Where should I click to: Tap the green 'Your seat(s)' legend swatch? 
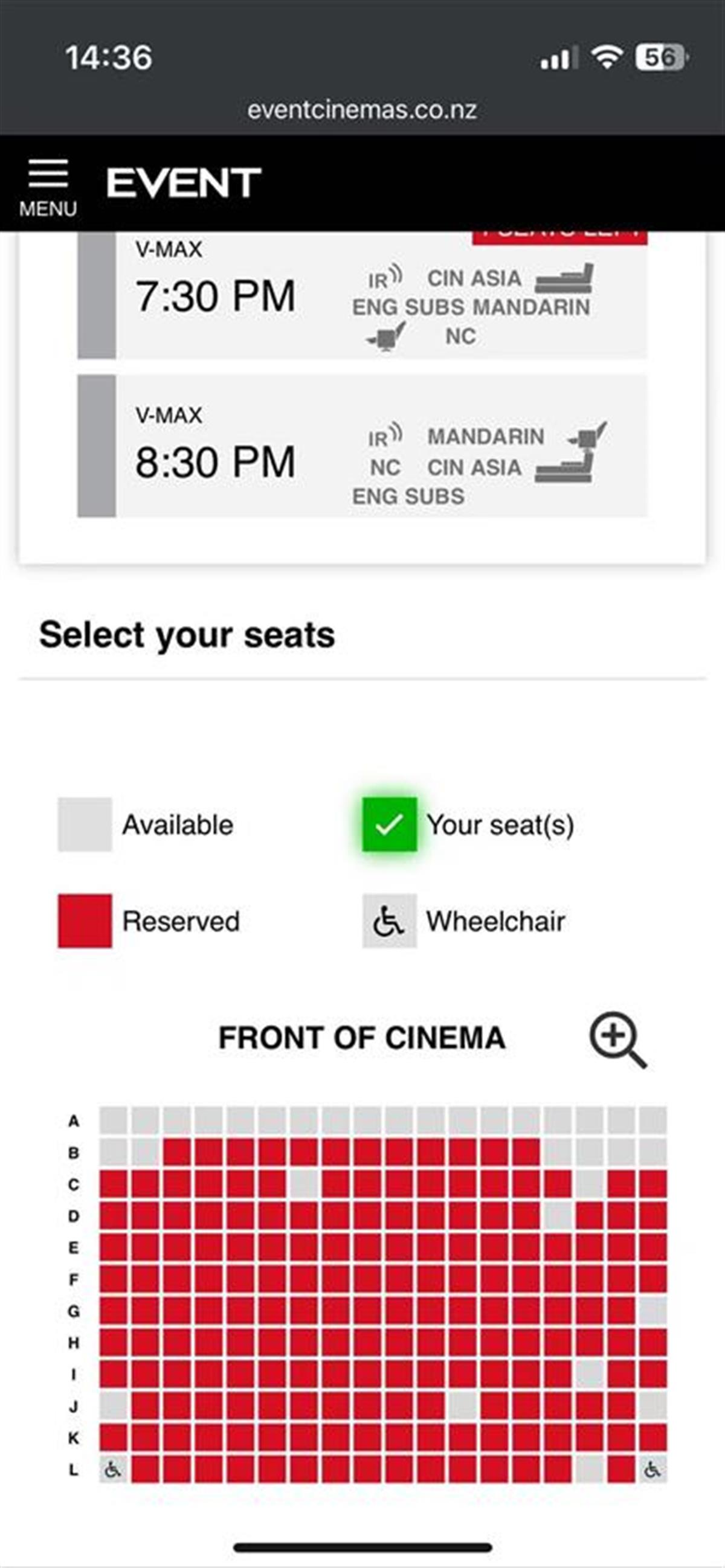(390, 824)
